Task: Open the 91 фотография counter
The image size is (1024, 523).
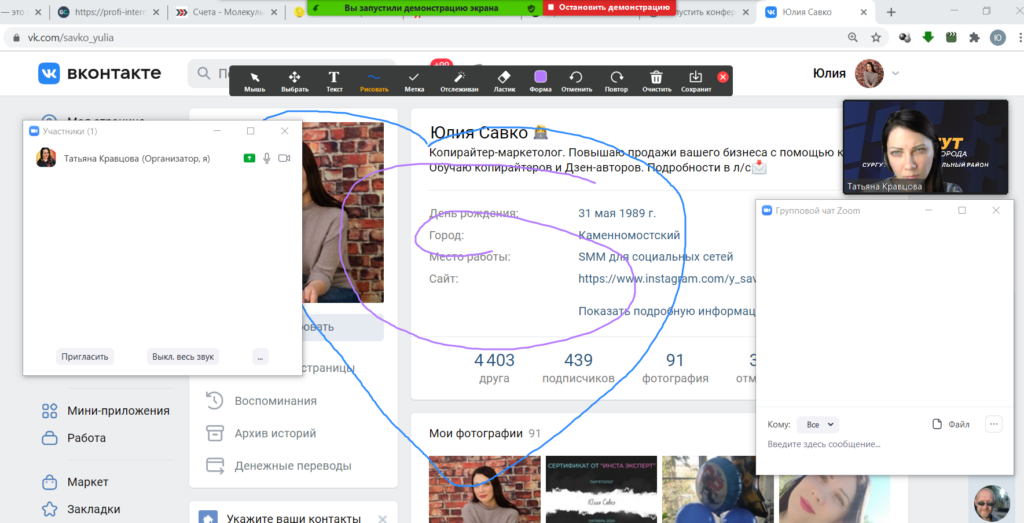Action: click(675, 368)
